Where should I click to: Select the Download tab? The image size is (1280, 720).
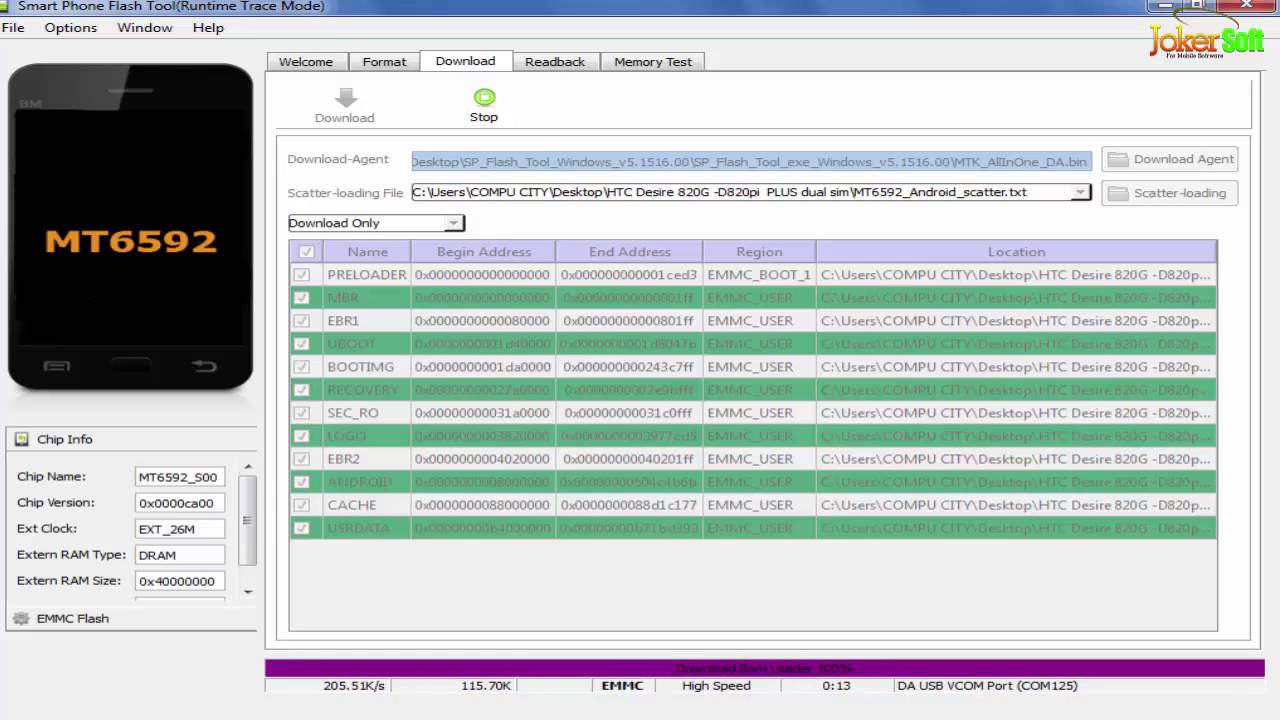pyautogui.click(x=465, y=61)
